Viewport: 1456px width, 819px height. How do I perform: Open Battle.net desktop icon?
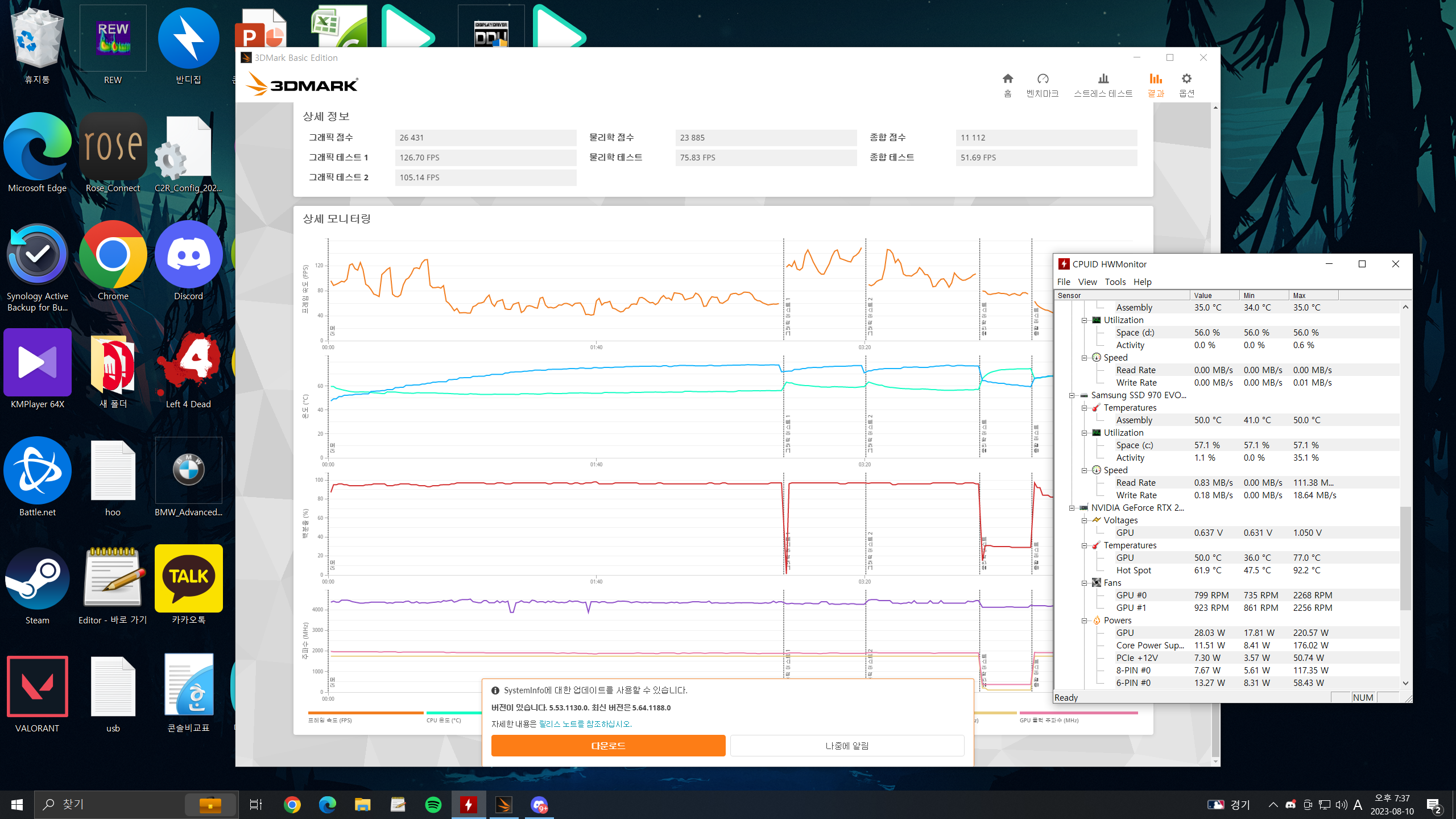pos(38,478)
